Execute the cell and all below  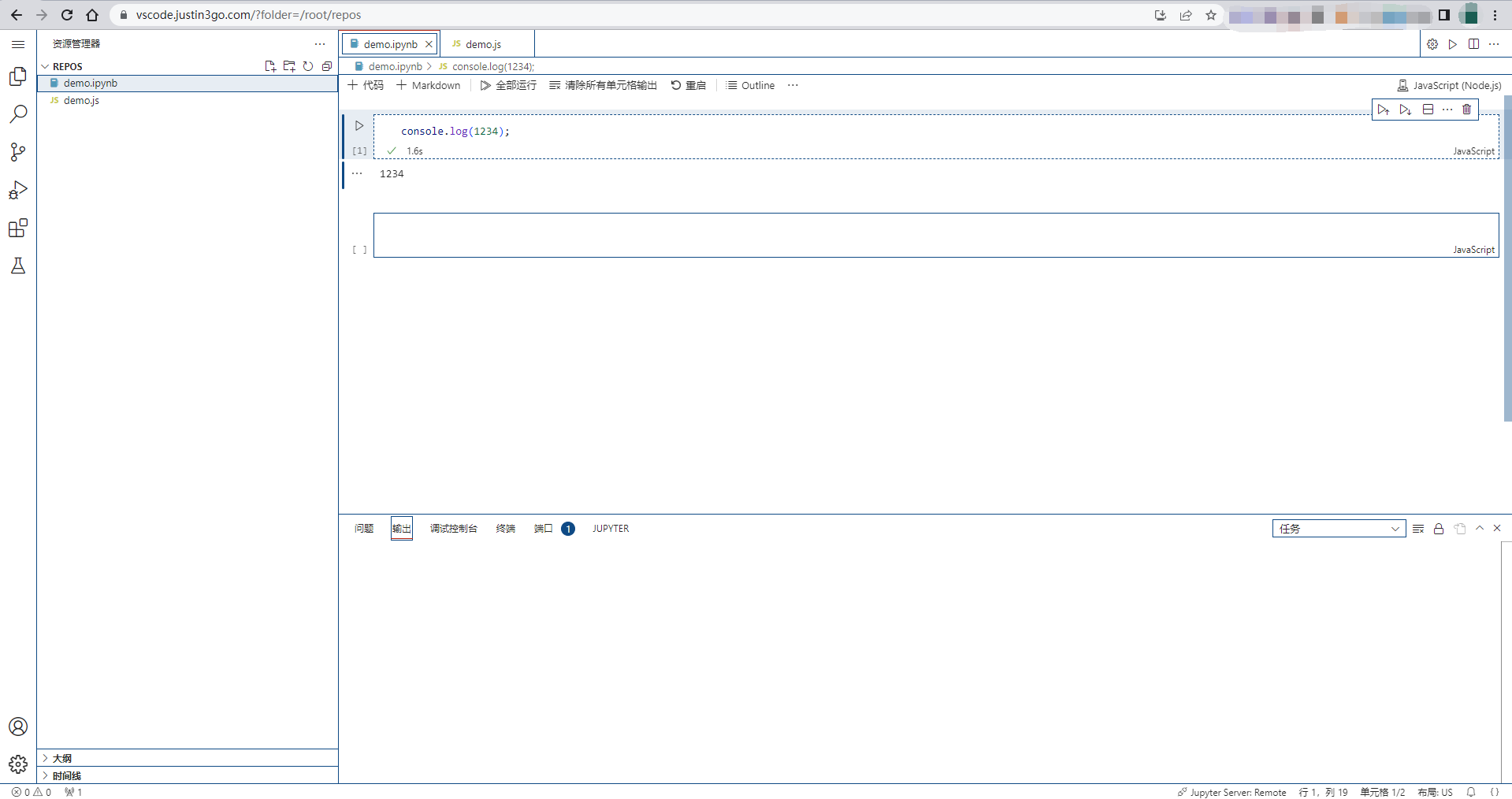pyautogui.click(x=1406, y=110)
